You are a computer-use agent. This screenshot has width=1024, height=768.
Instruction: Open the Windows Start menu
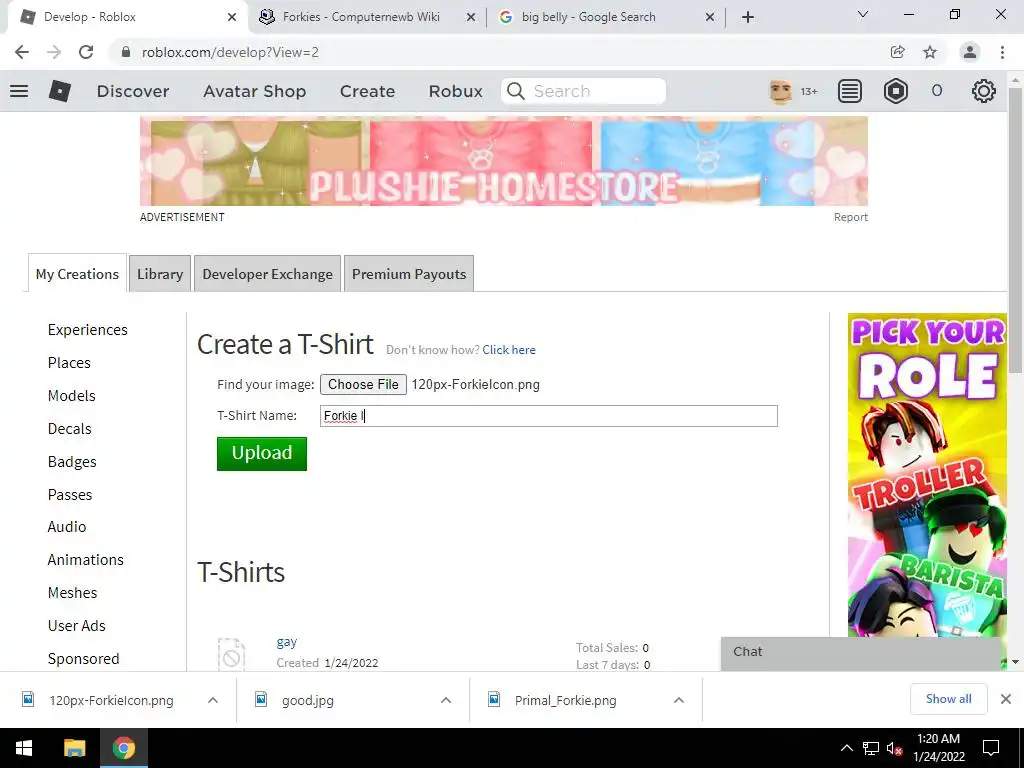[x=24, y=748]
